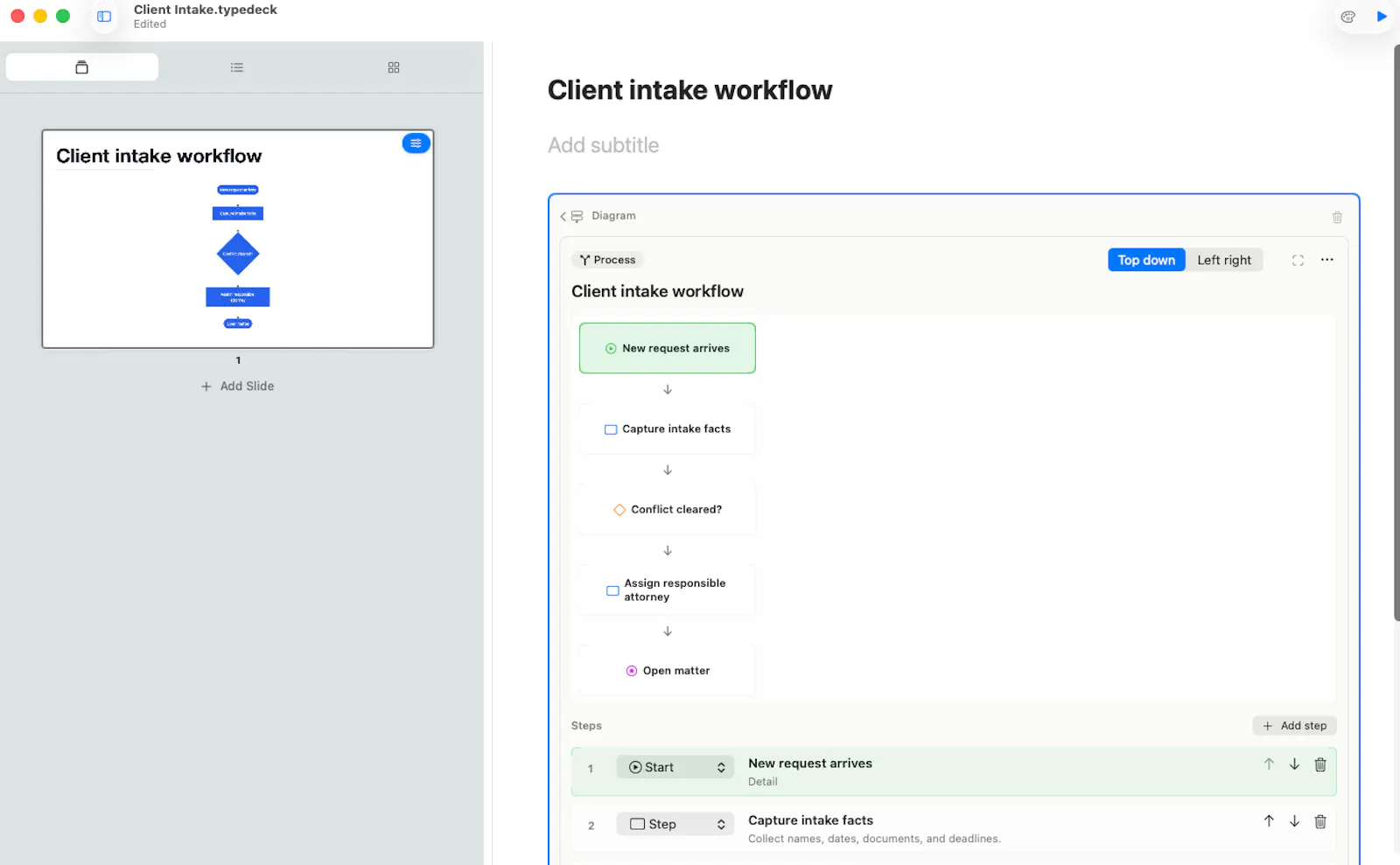Image resolution: width=1400 pixels, height=865 pixels.
Task: Select the New request arrives node
Action: [x=668, y=348]
